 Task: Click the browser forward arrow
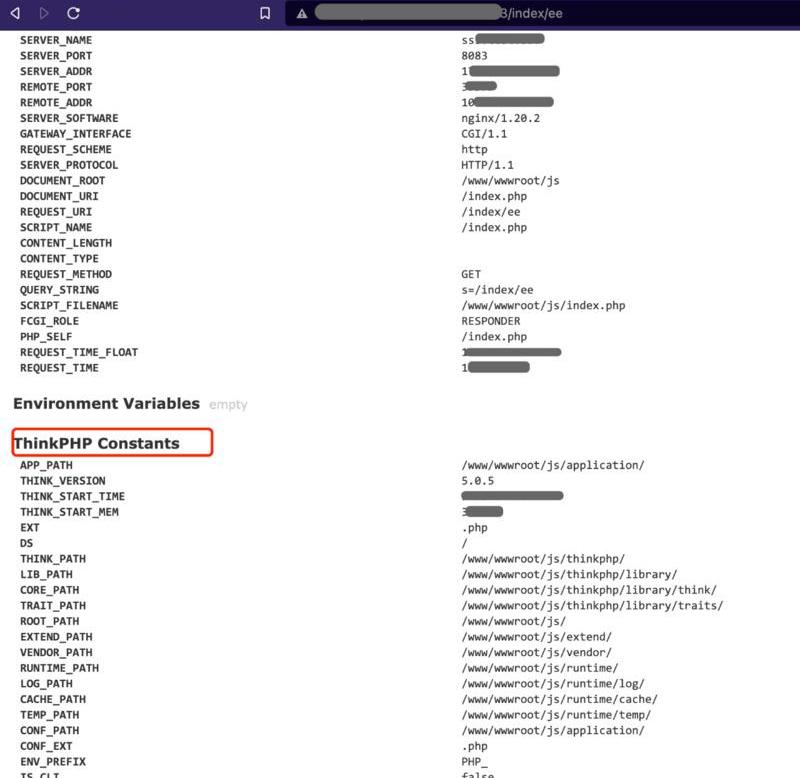pos(44,13)
